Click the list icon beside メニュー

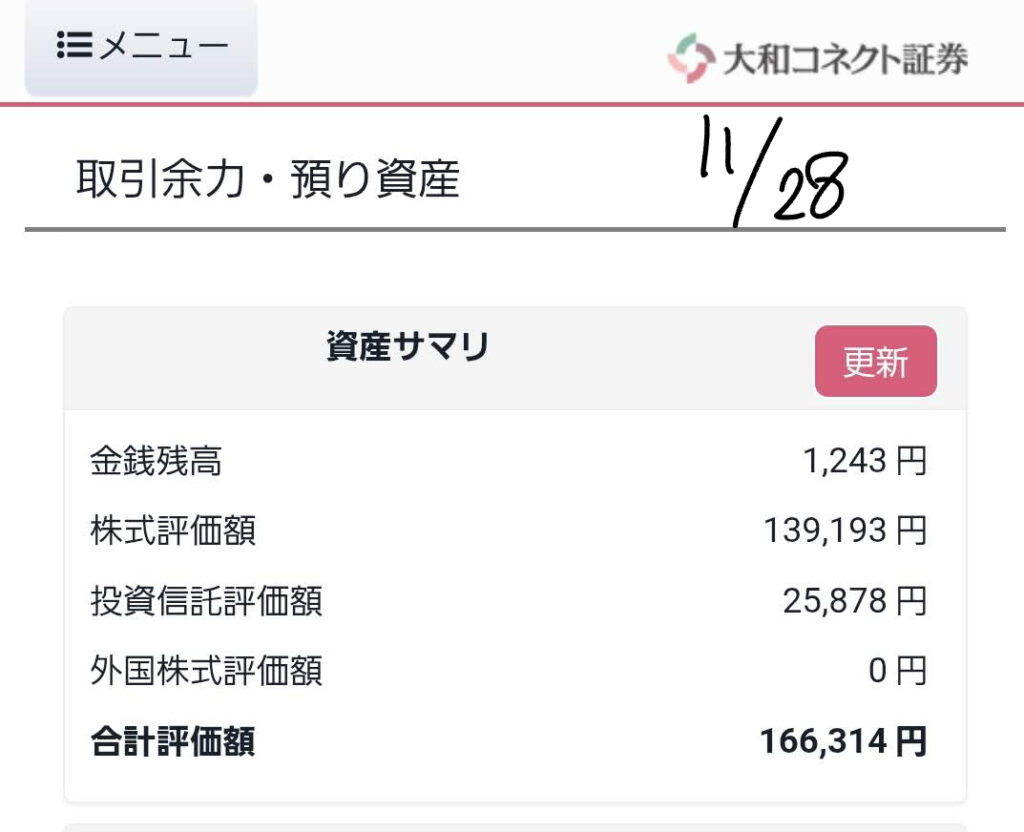[75, 46]
